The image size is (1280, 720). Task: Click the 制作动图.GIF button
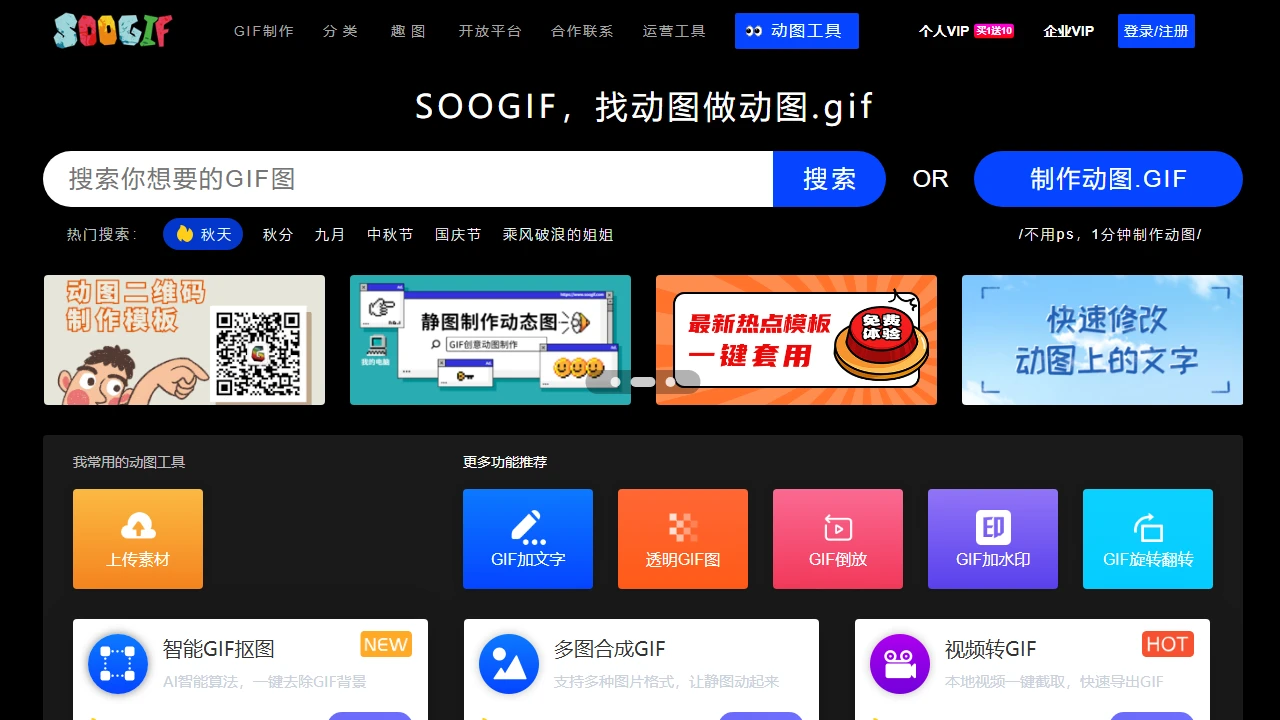[x=1108, y=179]
